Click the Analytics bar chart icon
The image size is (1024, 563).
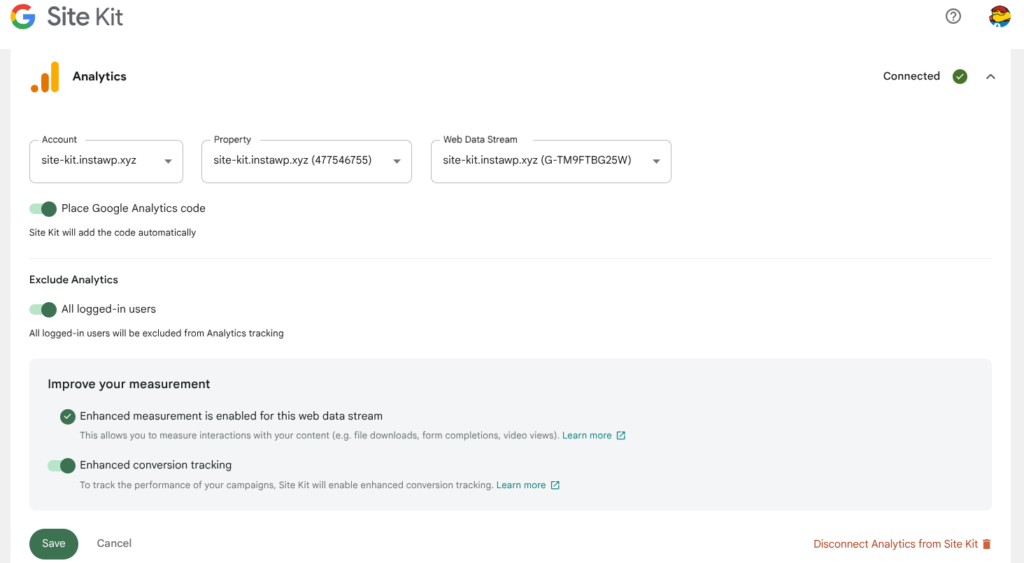coord(45,77)
